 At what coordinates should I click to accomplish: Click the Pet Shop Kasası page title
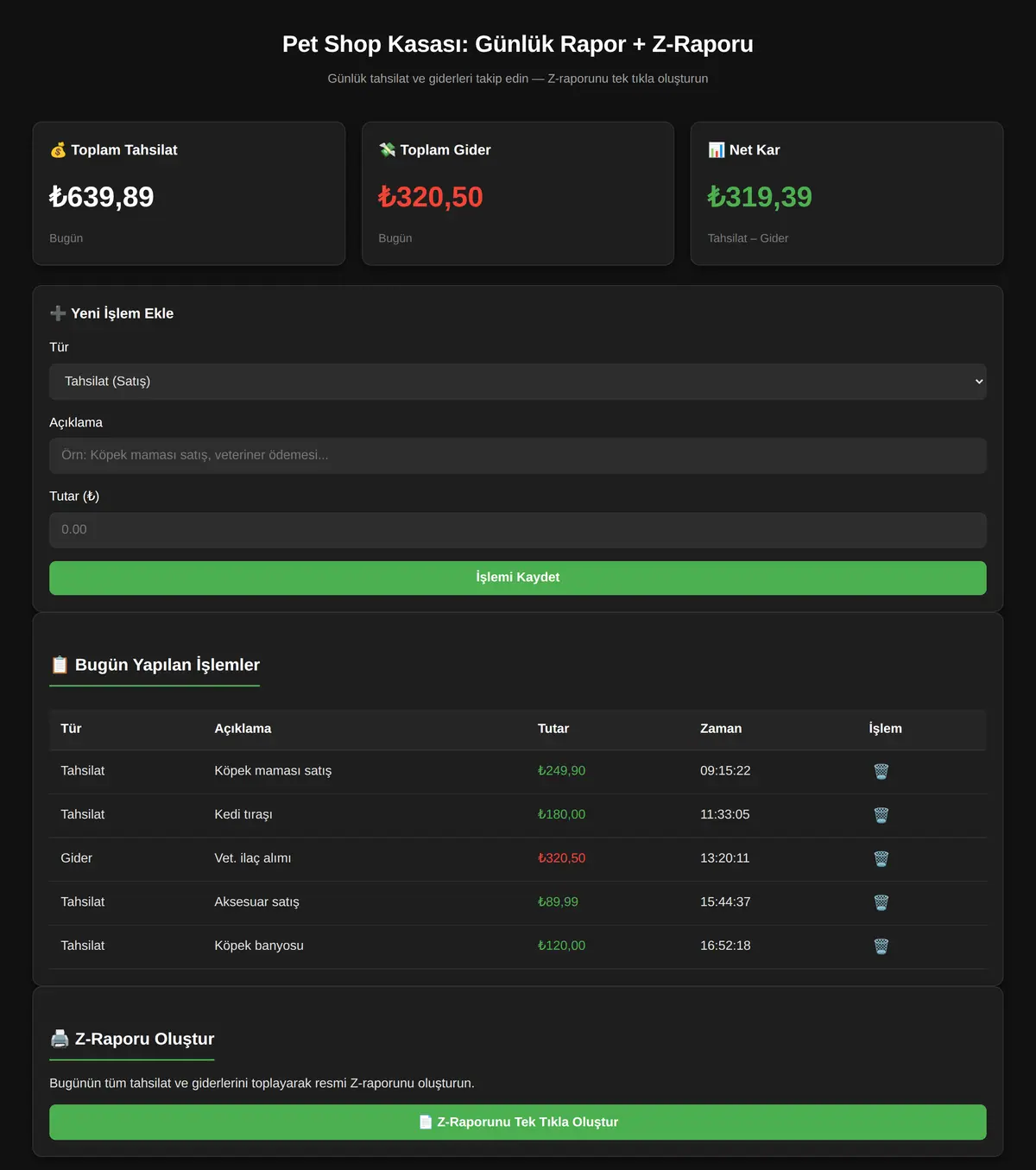coord(518,44)
